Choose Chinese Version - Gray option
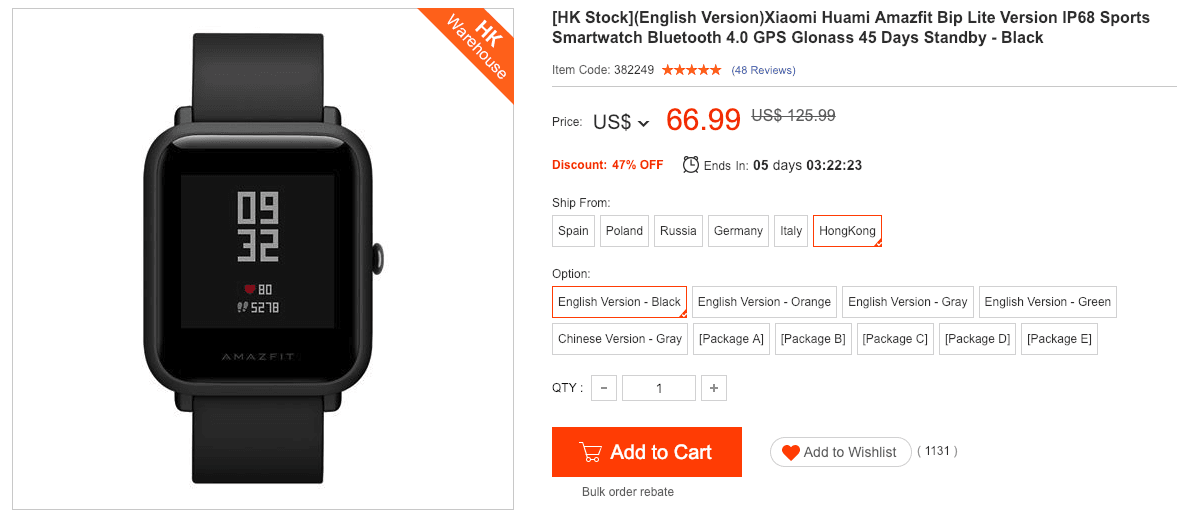The width and height of the screenshot is (1177, 516). 620,339
